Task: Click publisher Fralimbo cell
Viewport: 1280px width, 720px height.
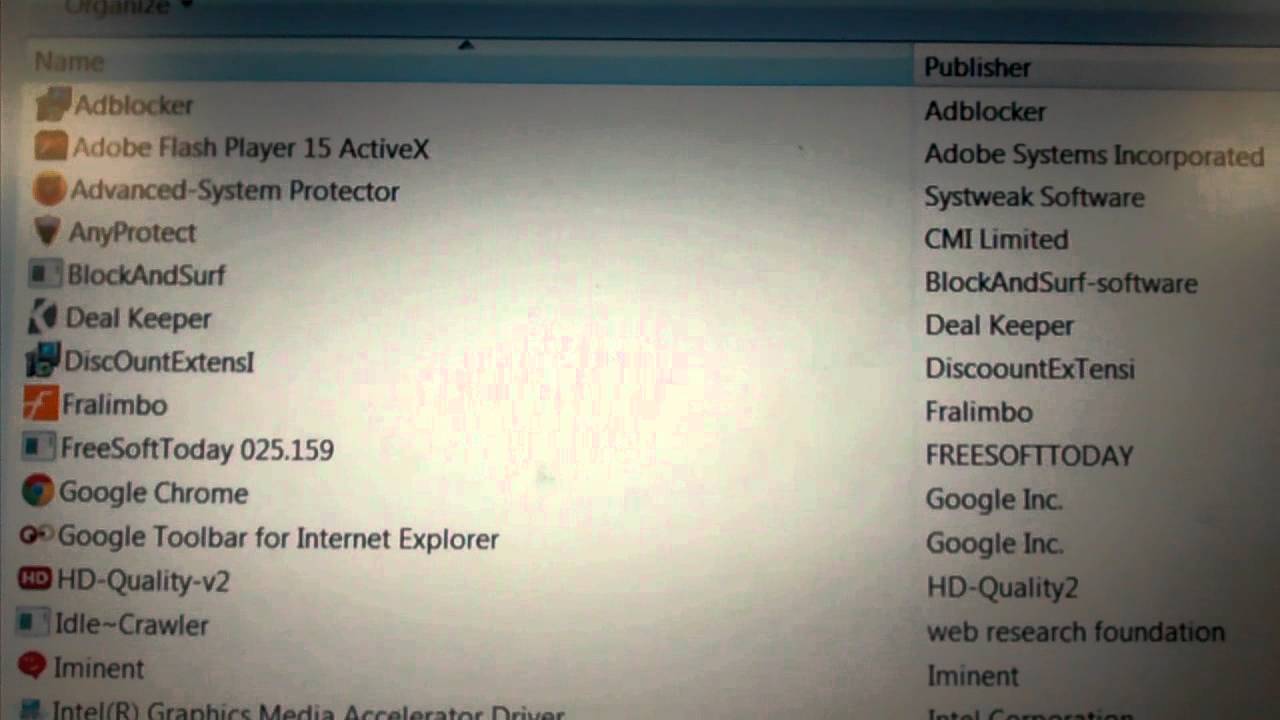Action: pos(979,412)
